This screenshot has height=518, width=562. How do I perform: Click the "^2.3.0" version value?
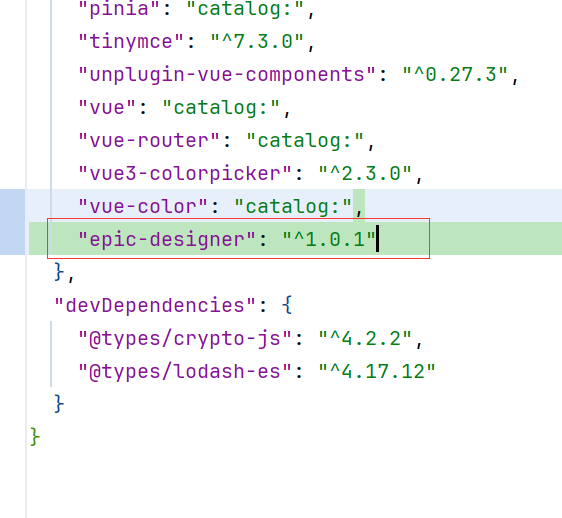365,174
